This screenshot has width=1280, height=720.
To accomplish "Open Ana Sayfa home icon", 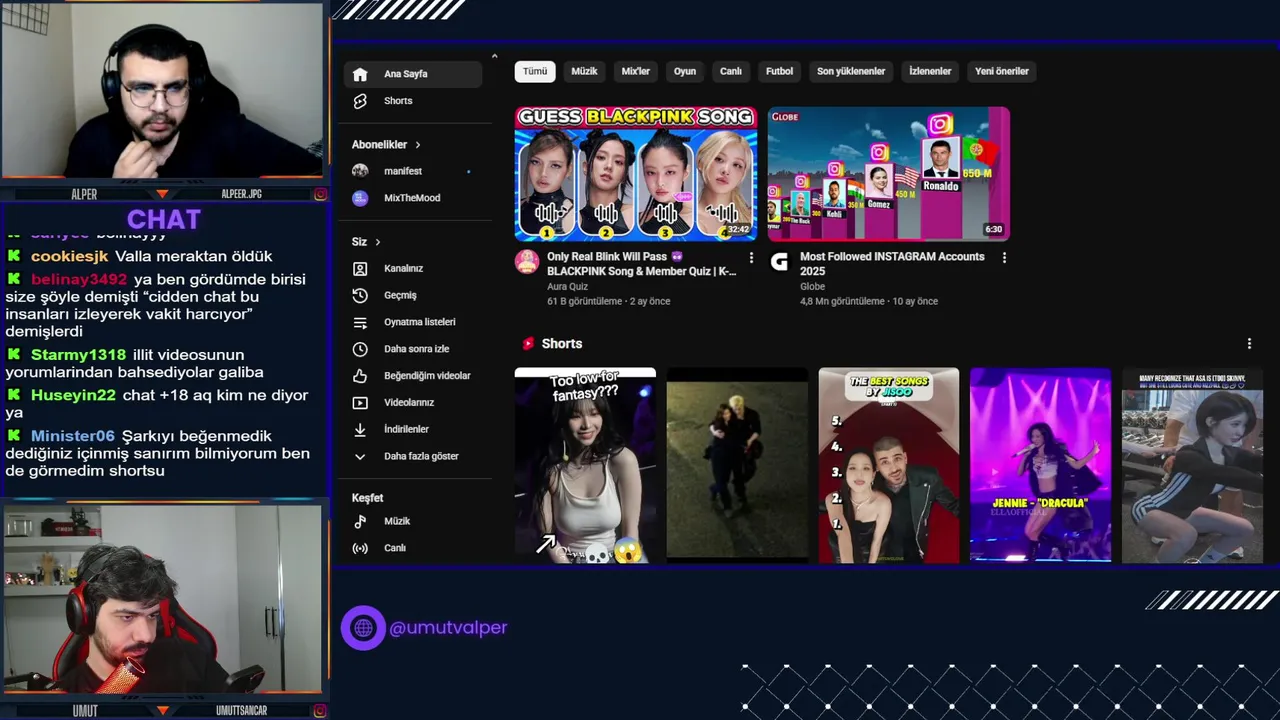I will tap(361, 74).
